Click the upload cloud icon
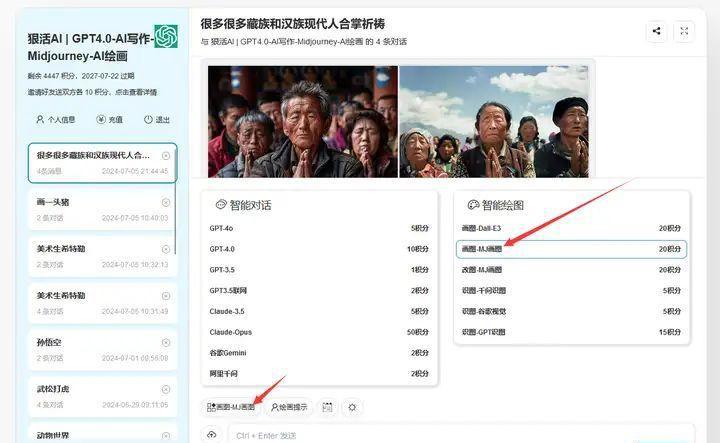Viewport: 720px width, 443px height. click(212, 434)
